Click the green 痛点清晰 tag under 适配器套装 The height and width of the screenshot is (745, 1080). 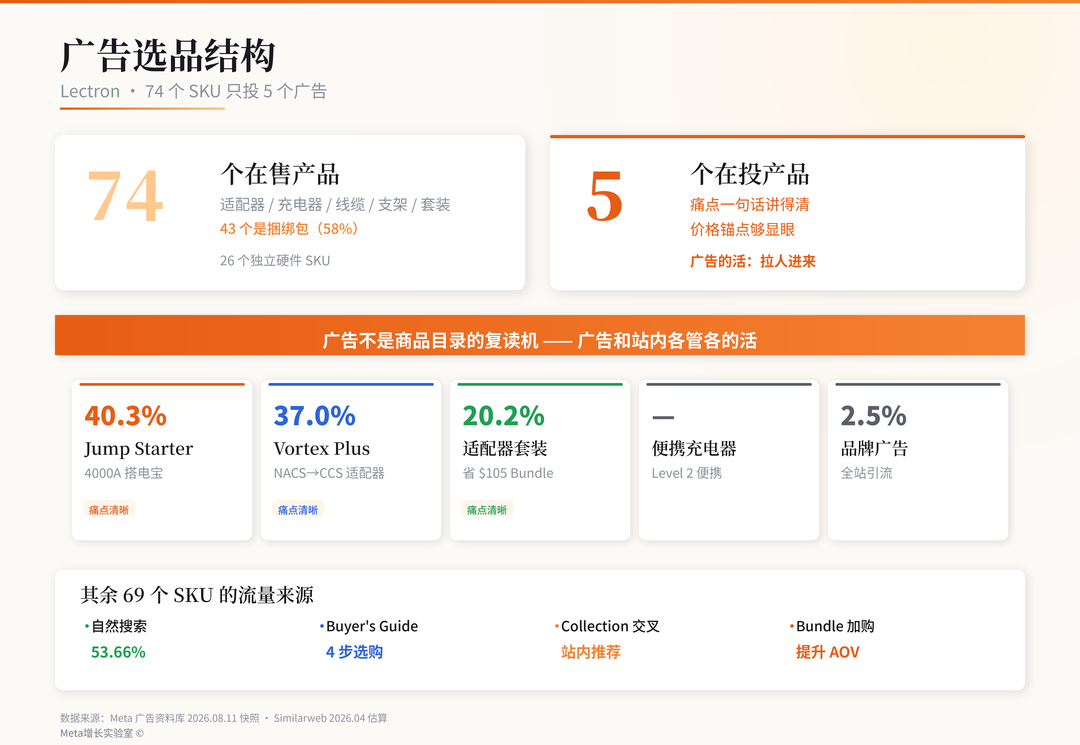(x=487, y=510)
